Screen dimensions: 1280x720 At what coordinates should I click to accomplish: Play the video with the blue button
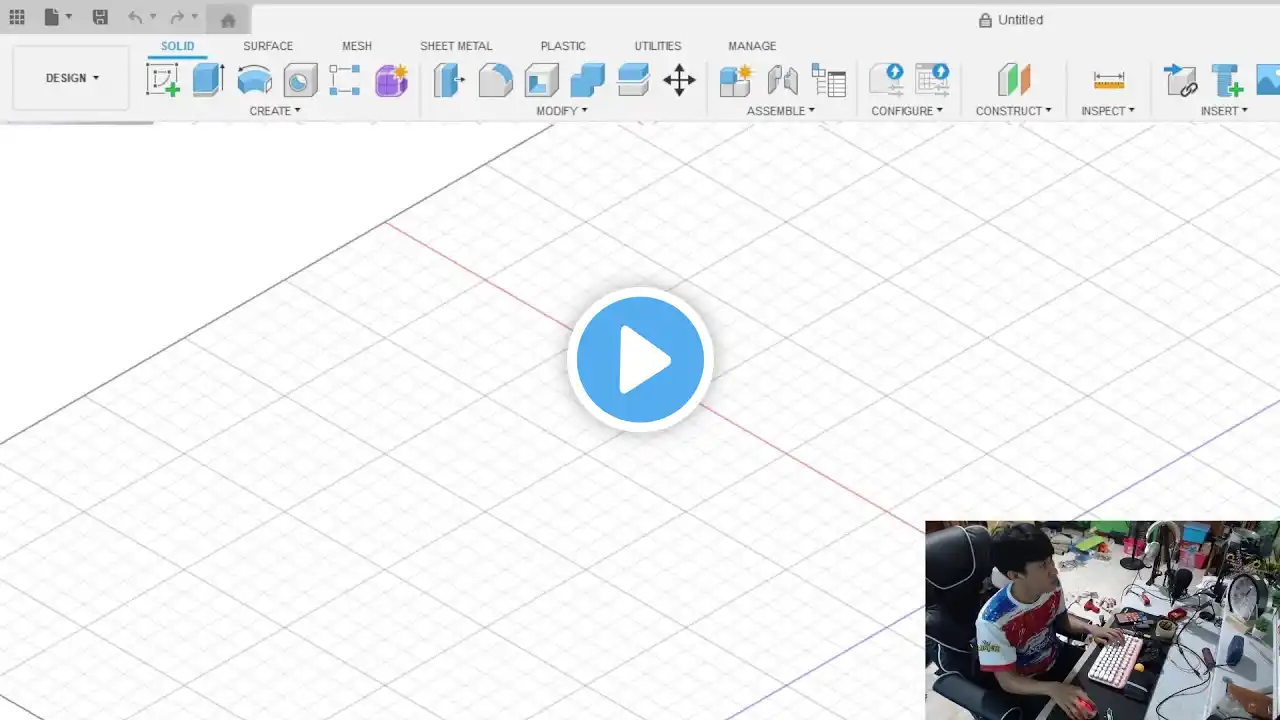(640, 359)
